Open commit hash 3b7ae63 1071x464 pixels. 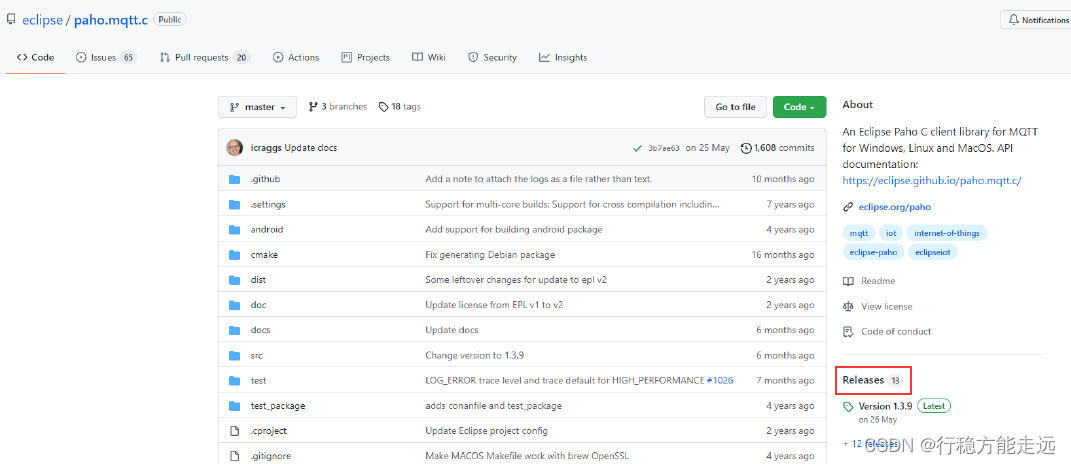[664, 148]
